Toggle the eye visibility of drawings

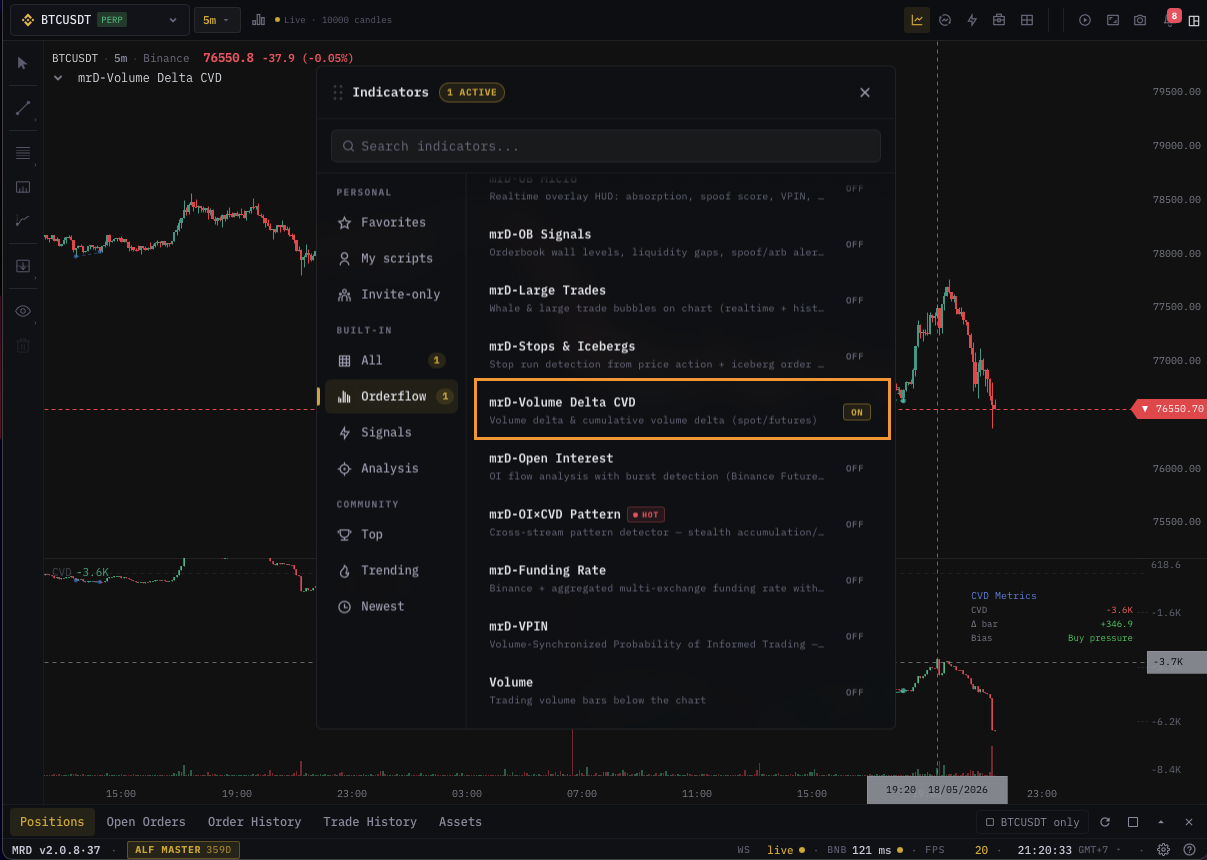point(22,311)
